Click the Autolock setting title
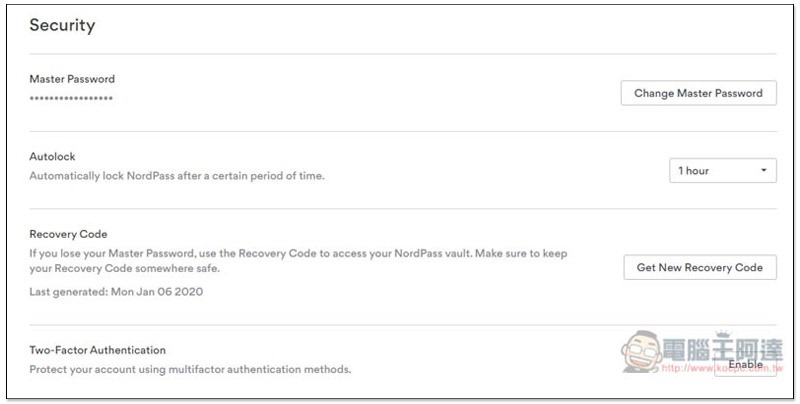The height and width of the screenshot is (404, 800). tap(52, 157)
